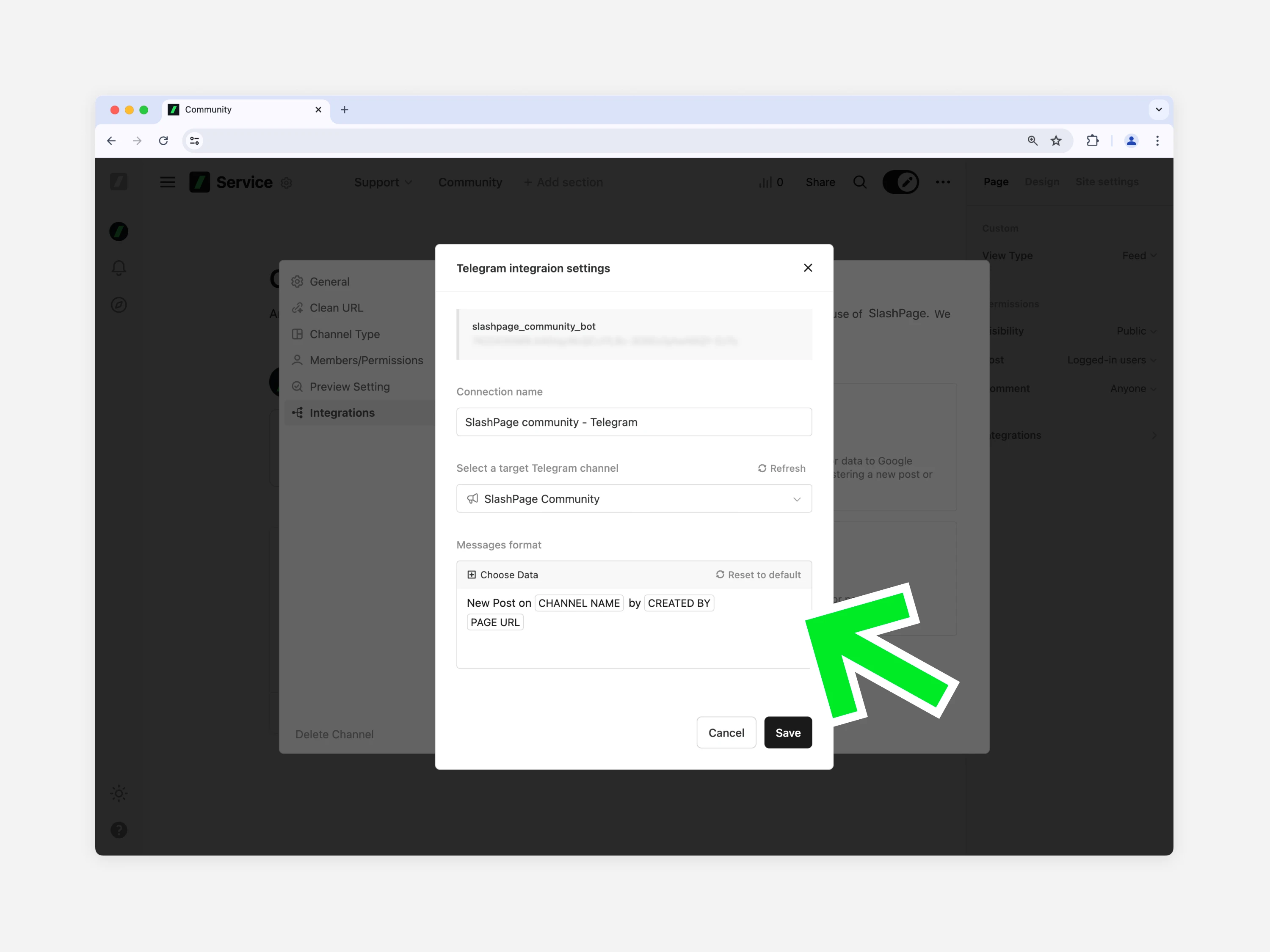Screen dimensions: 1270x952
Task: Reload the browser page
Action: click(163, 140)
